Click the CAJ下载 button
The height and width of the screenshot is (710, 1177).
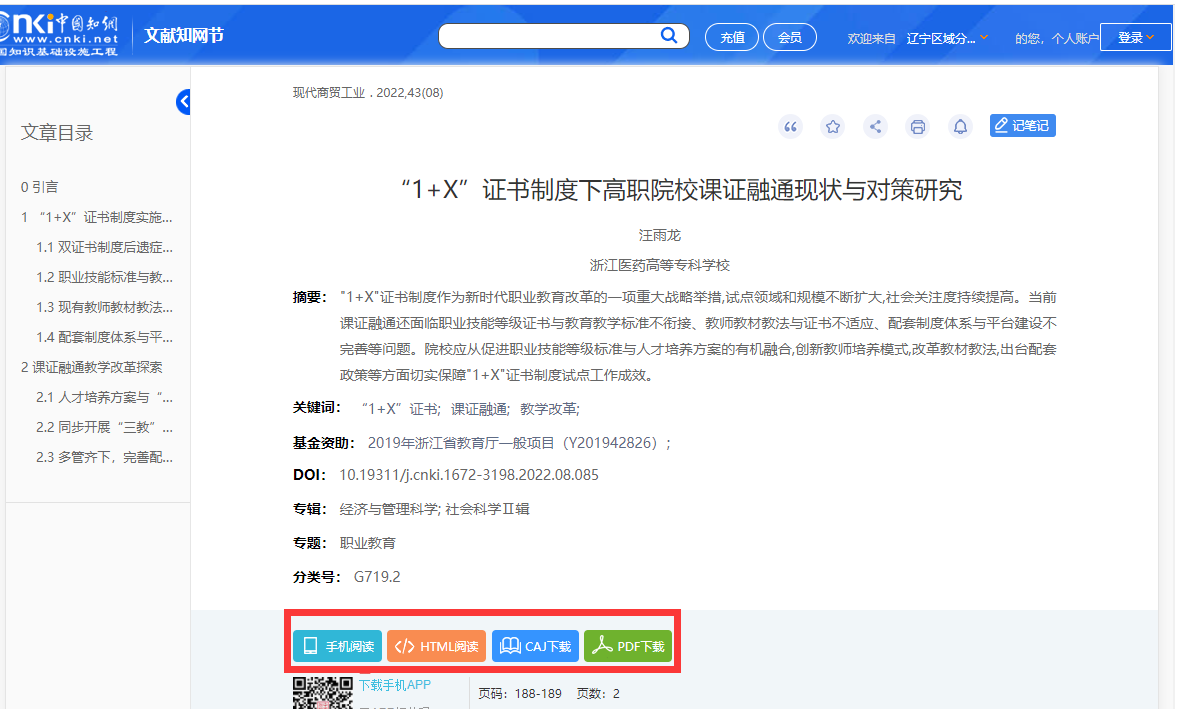(536, 646)
